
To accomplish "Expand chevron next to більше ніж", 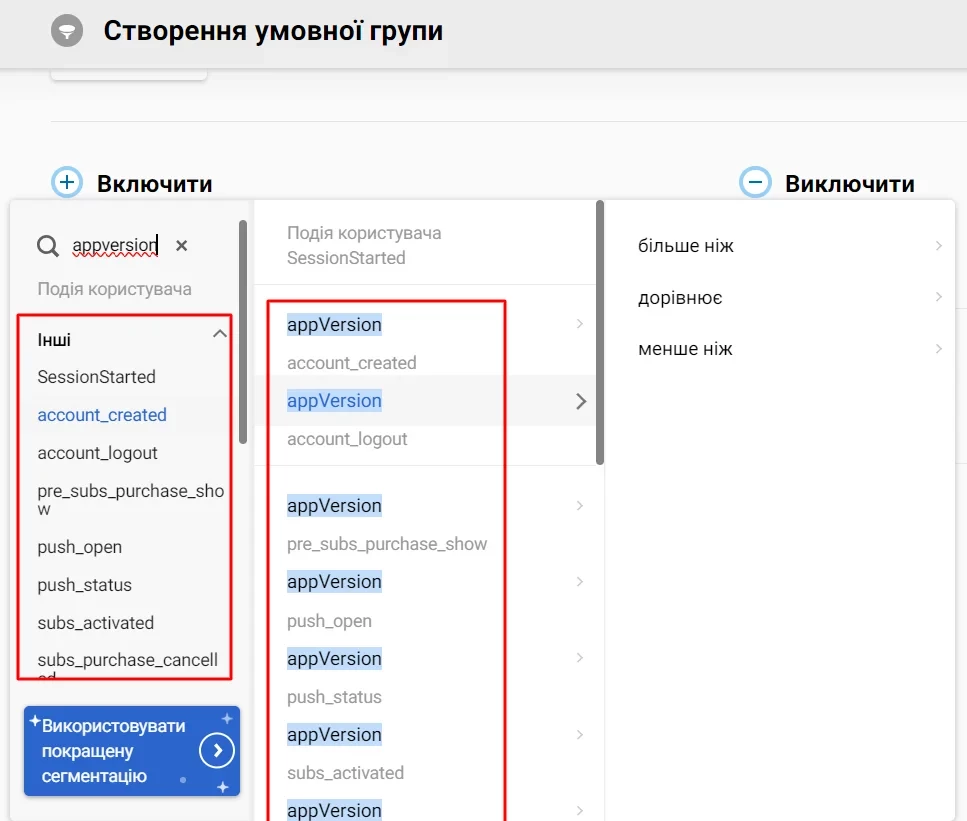I will pos(939,246).
